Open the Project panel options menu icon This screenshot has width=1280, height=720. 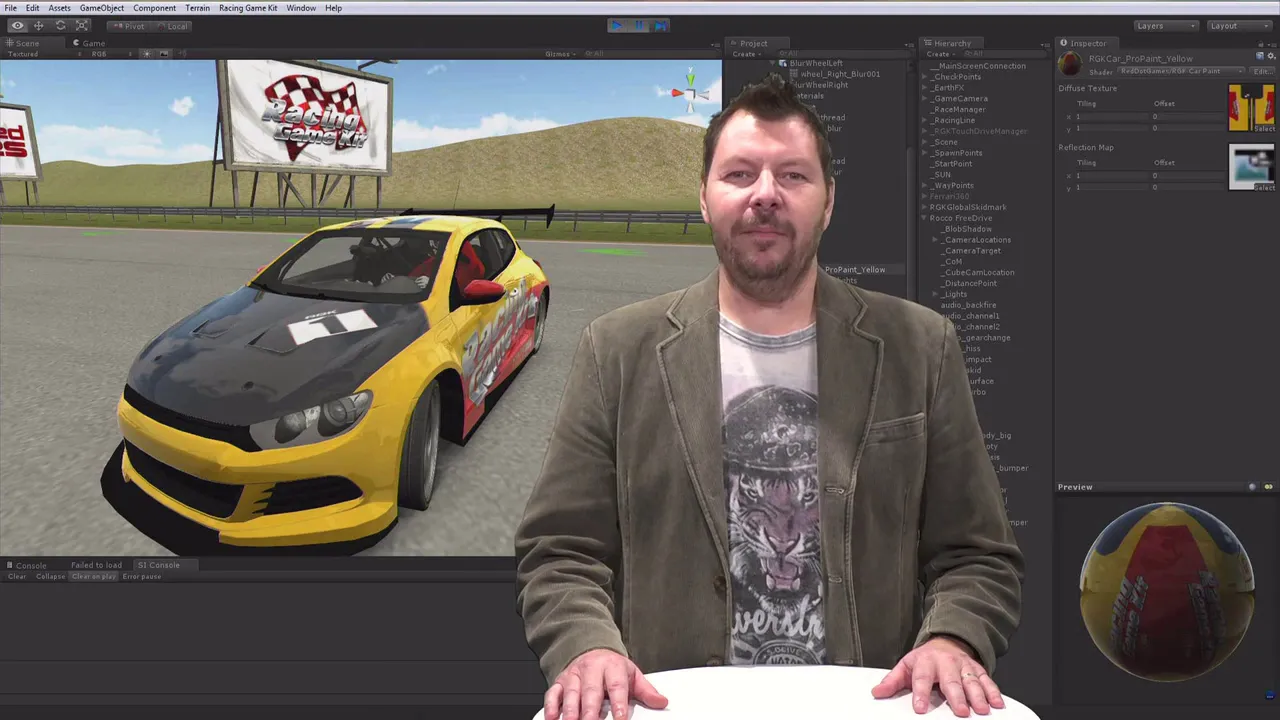click(910, 43)
